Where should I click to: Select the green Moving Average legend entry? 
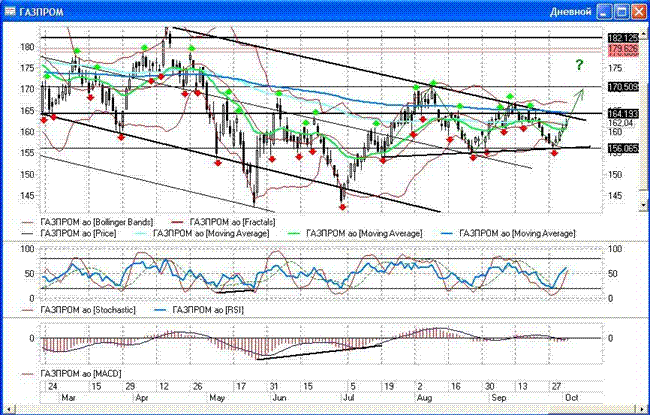coord(355,233)
